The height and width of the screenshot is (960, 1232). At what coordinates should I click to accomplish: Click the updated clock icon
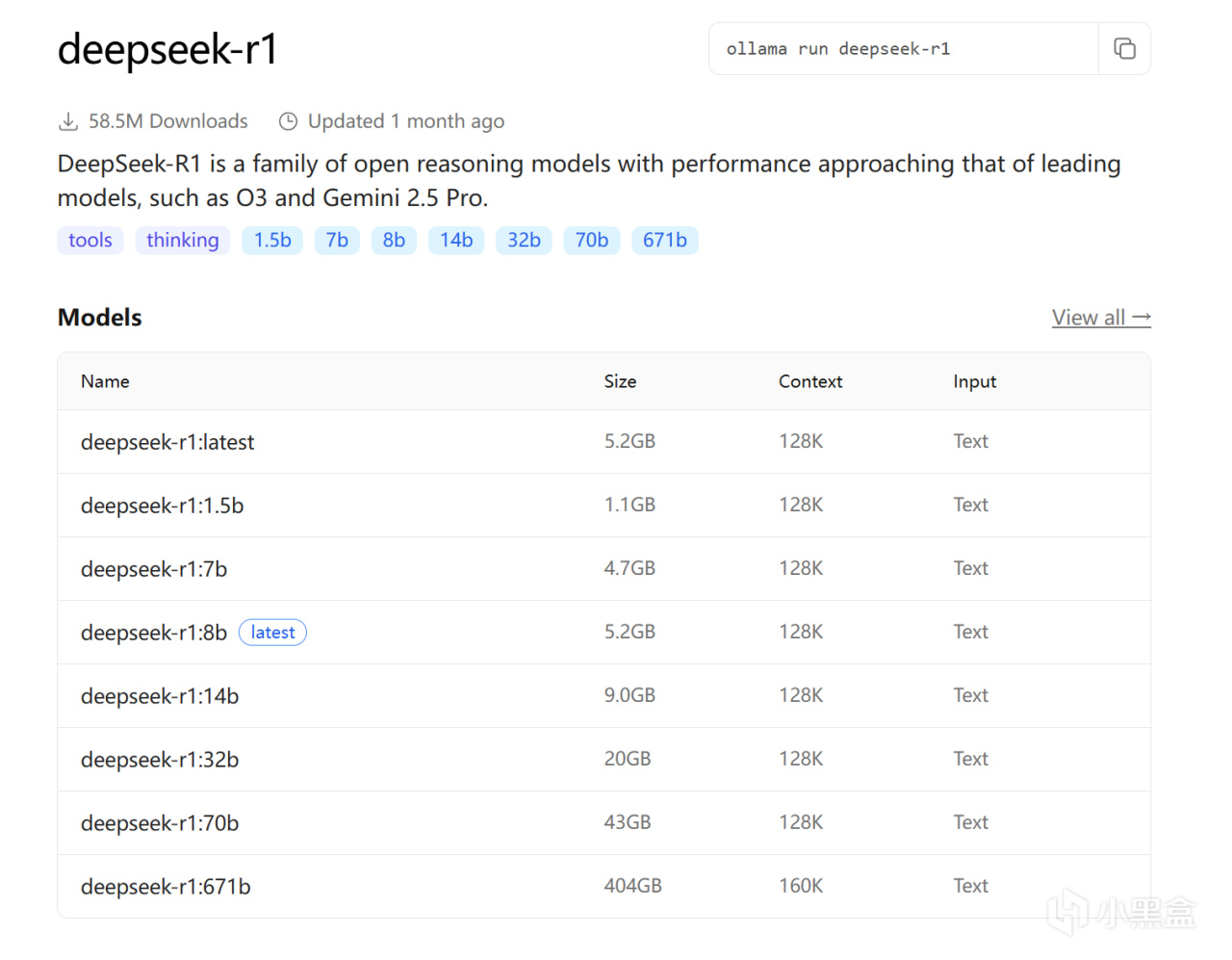pyautogui.click(x=288, y=121)
